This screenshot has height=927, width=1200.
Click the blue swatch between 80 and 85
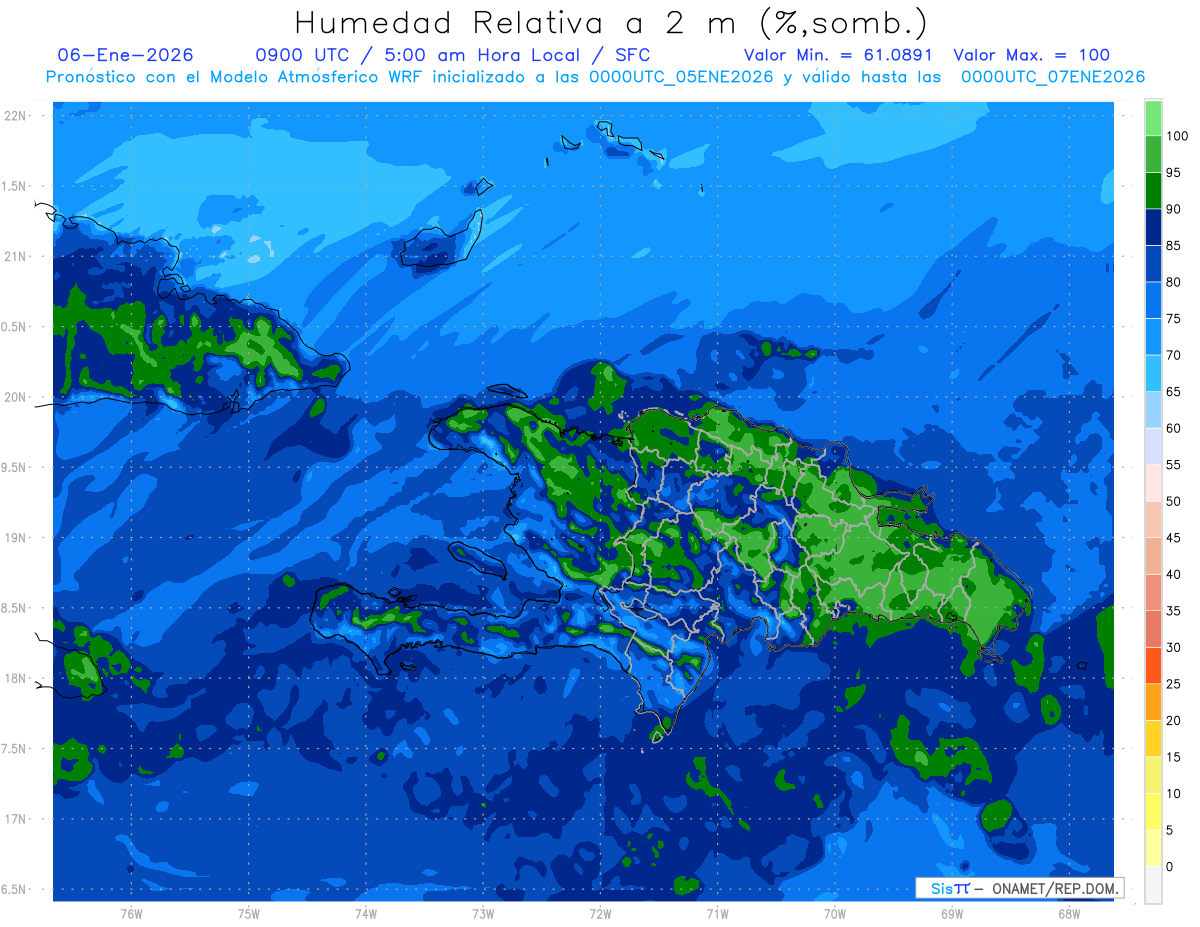[1153, 263]
